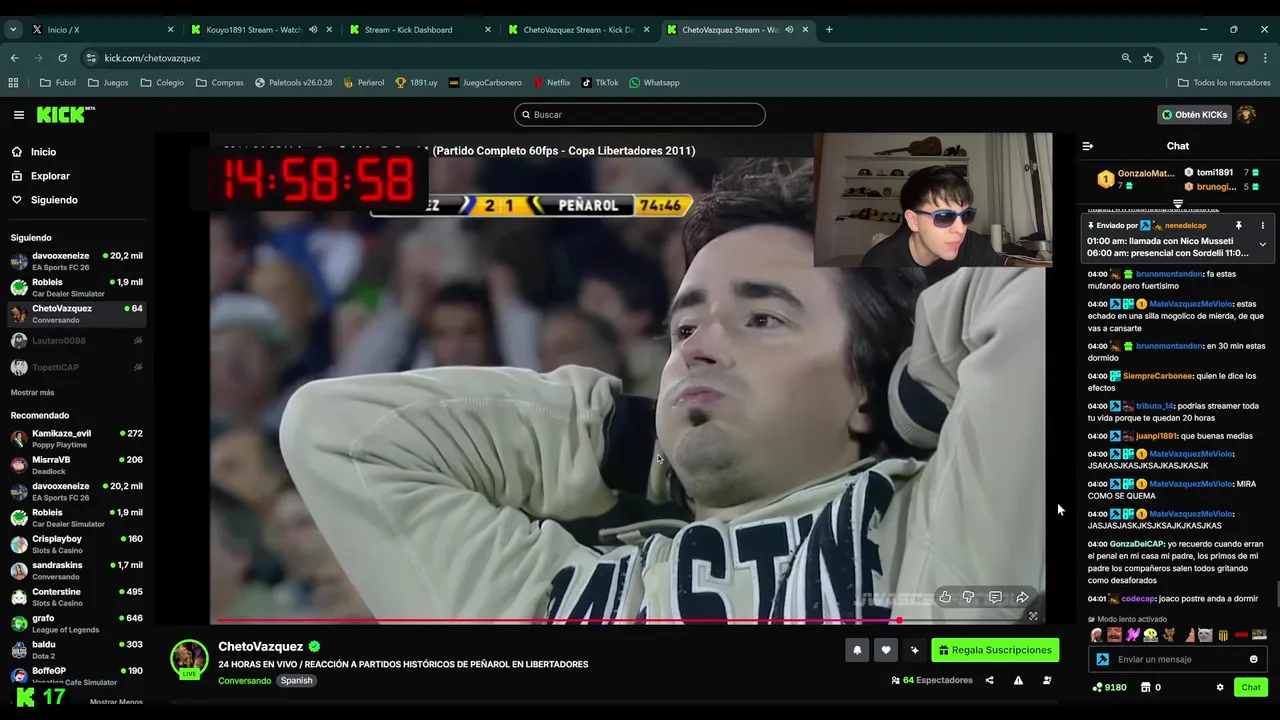Open browser tab search dropdown
The height and width of the screenshot is (720, 1280).
click(13, 30)
